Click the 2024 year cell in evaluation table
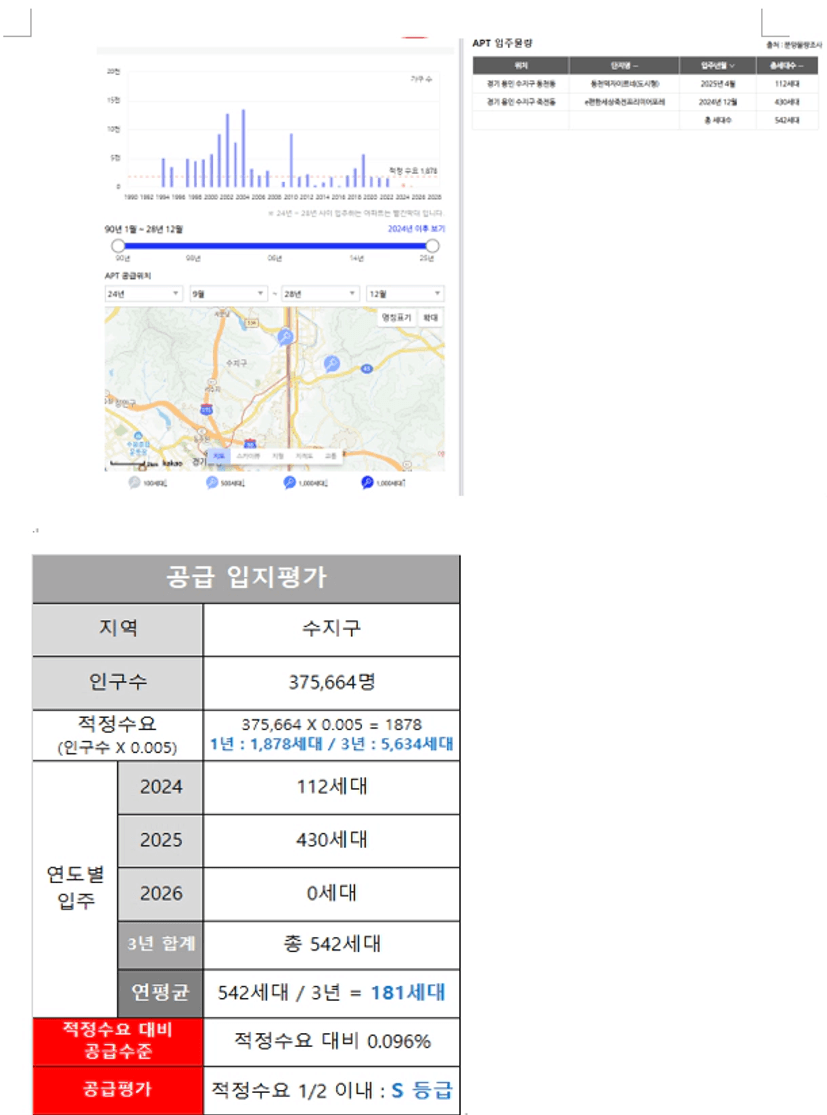 [161, 787]
